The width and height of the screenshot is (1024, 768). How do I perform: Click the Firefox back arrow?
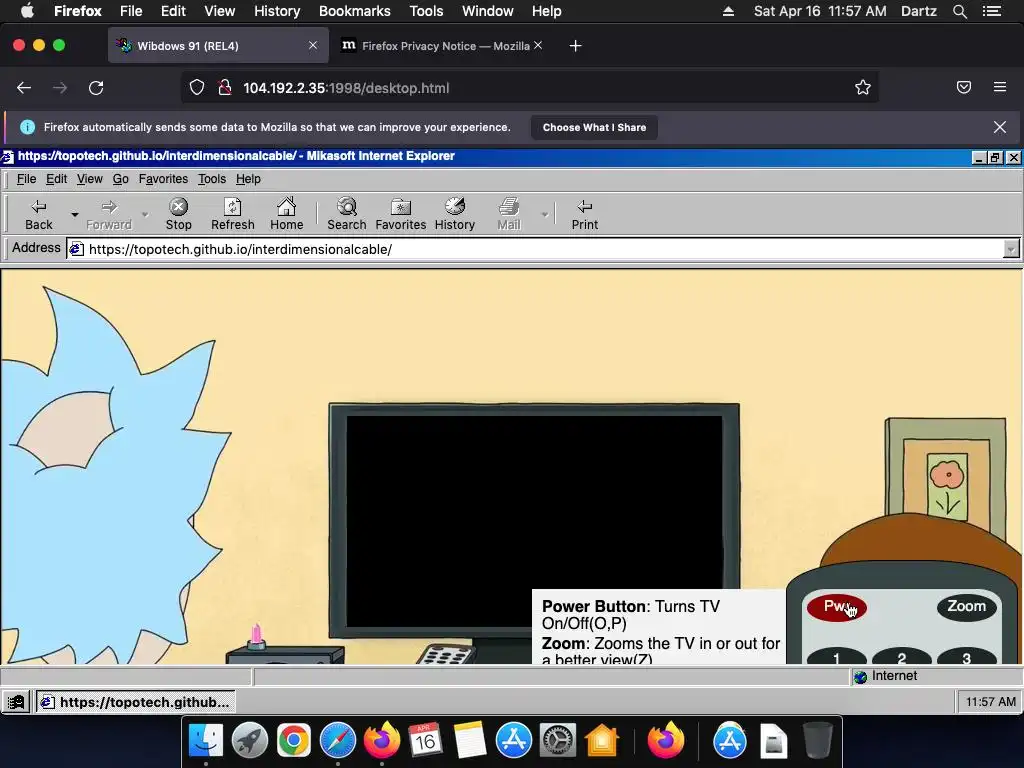coord(24,88)
